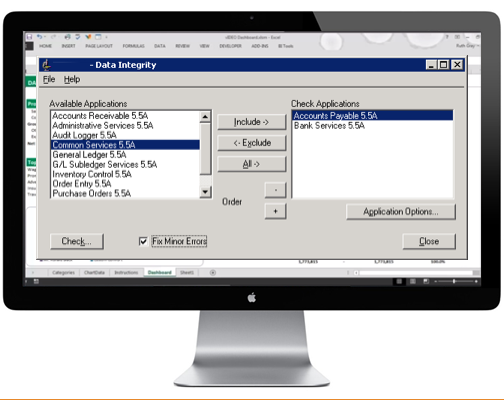Click the minus Order button
Screen dimensions: 504x400
pos(275,190)
